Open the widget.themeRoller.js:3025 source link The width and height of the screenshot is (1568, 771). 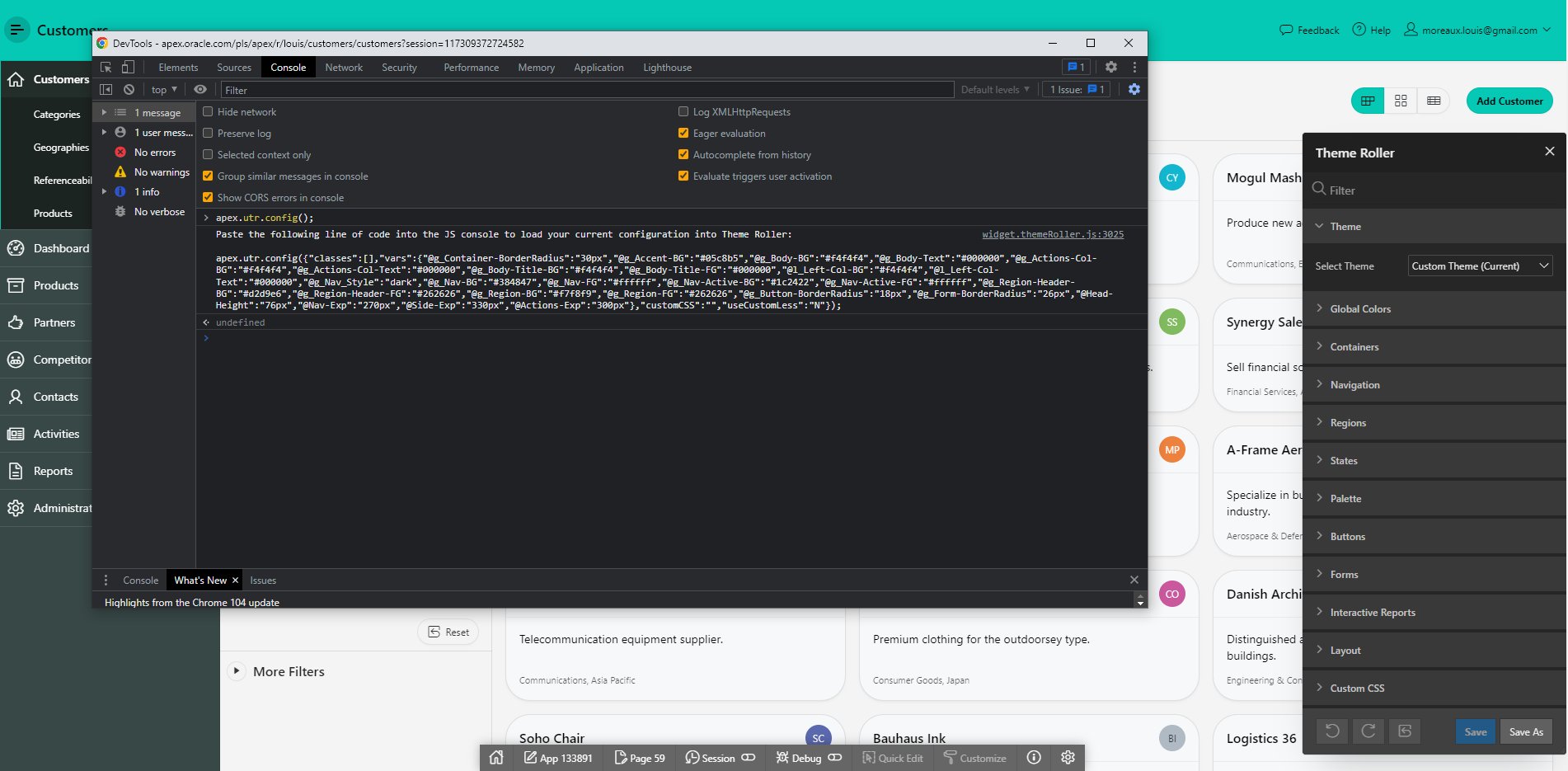click(x=1052, y=234)
